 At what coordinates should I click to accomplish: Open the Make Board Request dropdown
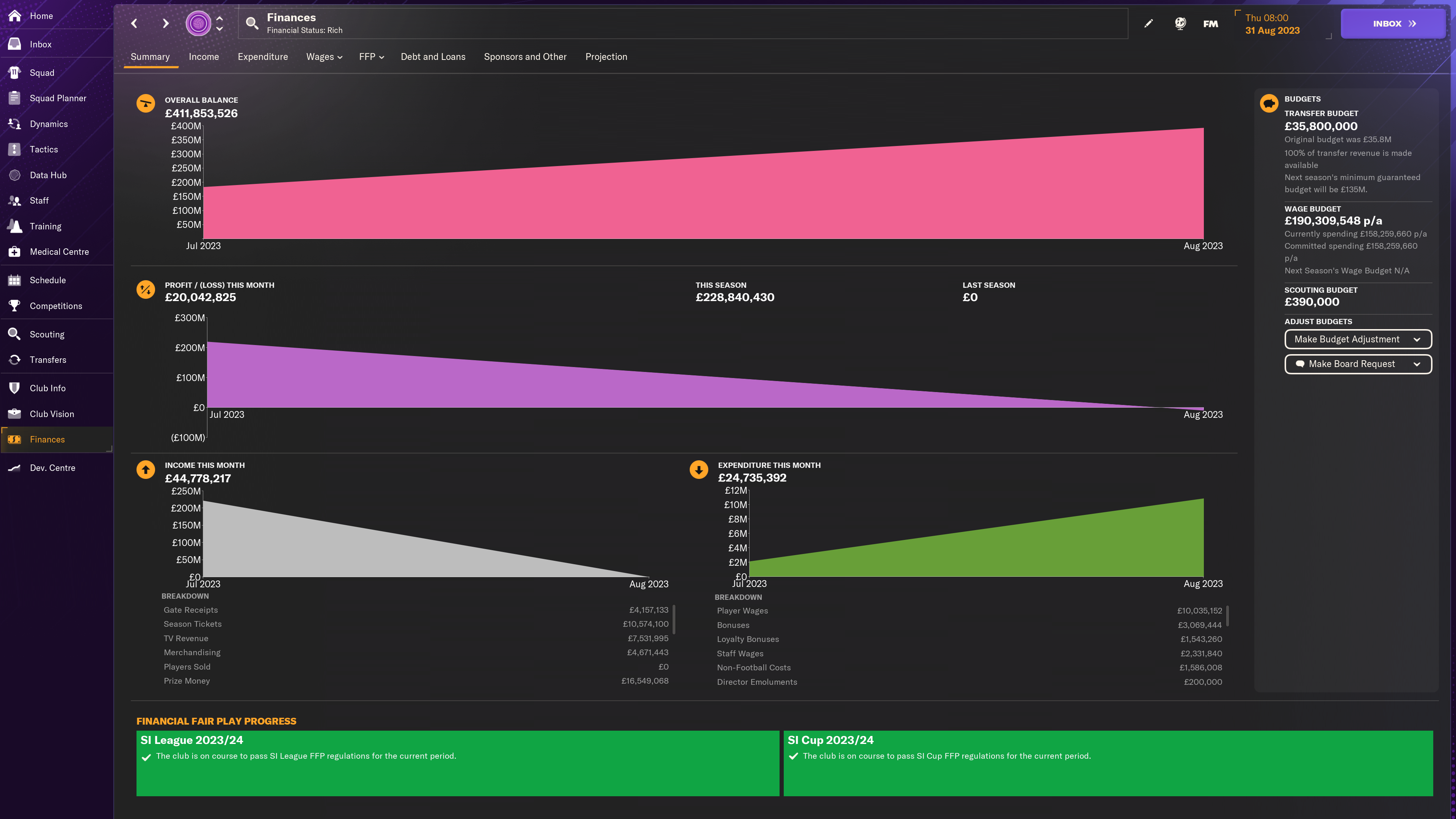tap(1358, 364)
